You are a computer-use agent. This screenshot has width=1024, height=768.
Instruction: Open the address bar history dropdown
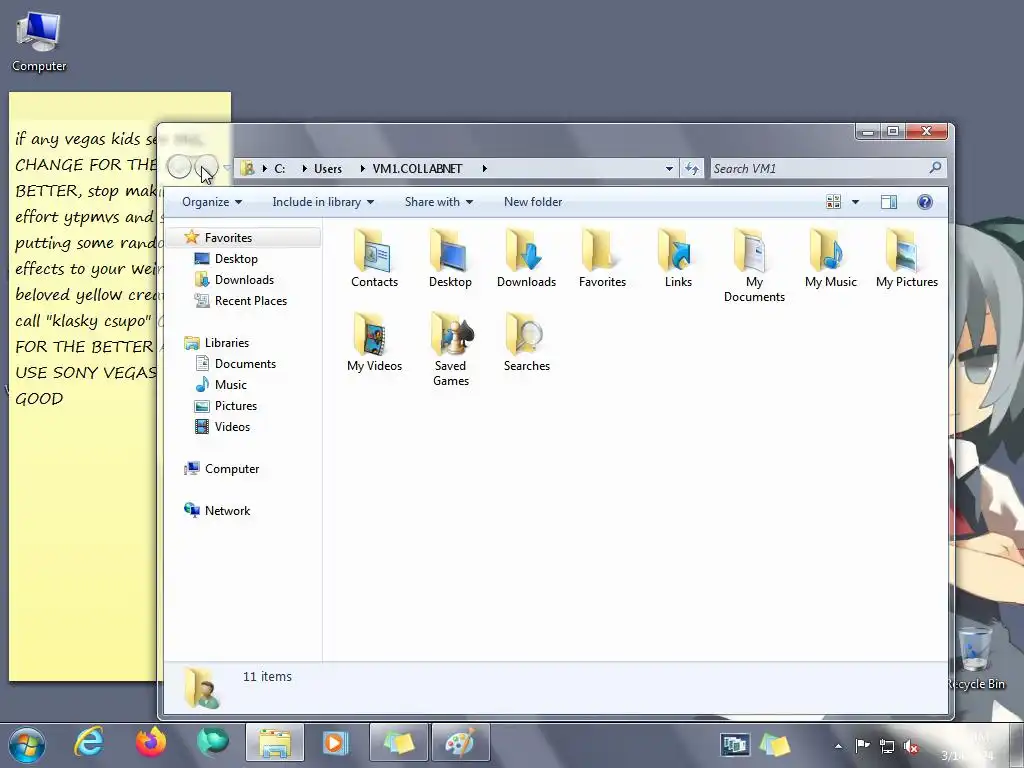pos(669,168)
